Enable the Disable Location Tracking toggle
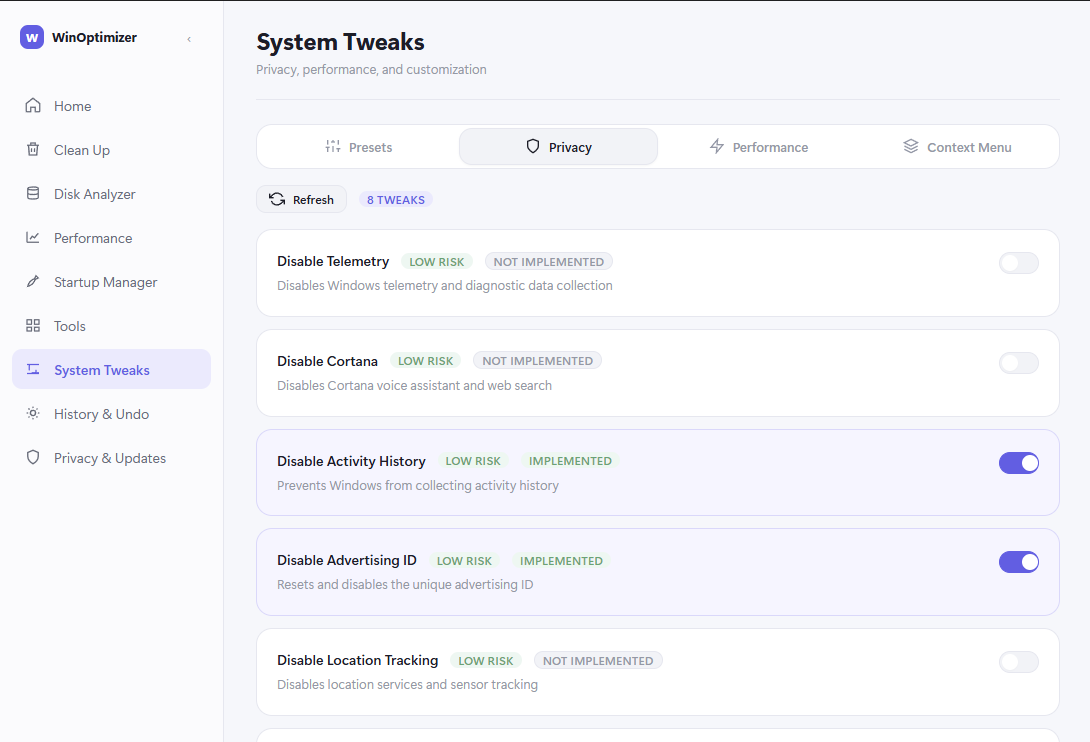The image size is (1090, 742). point(1018,662)
